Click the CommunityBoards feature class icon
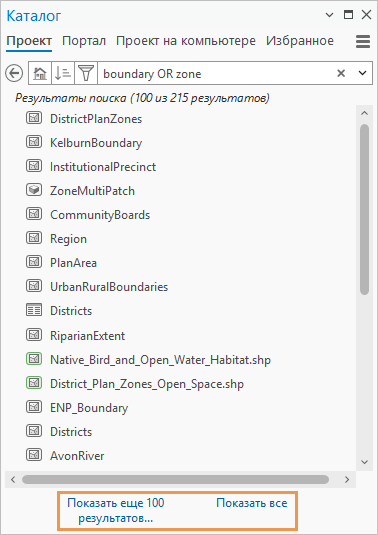The height and width of the screenshot is (535, 378). pyautogui.click(x=34, y=214)
